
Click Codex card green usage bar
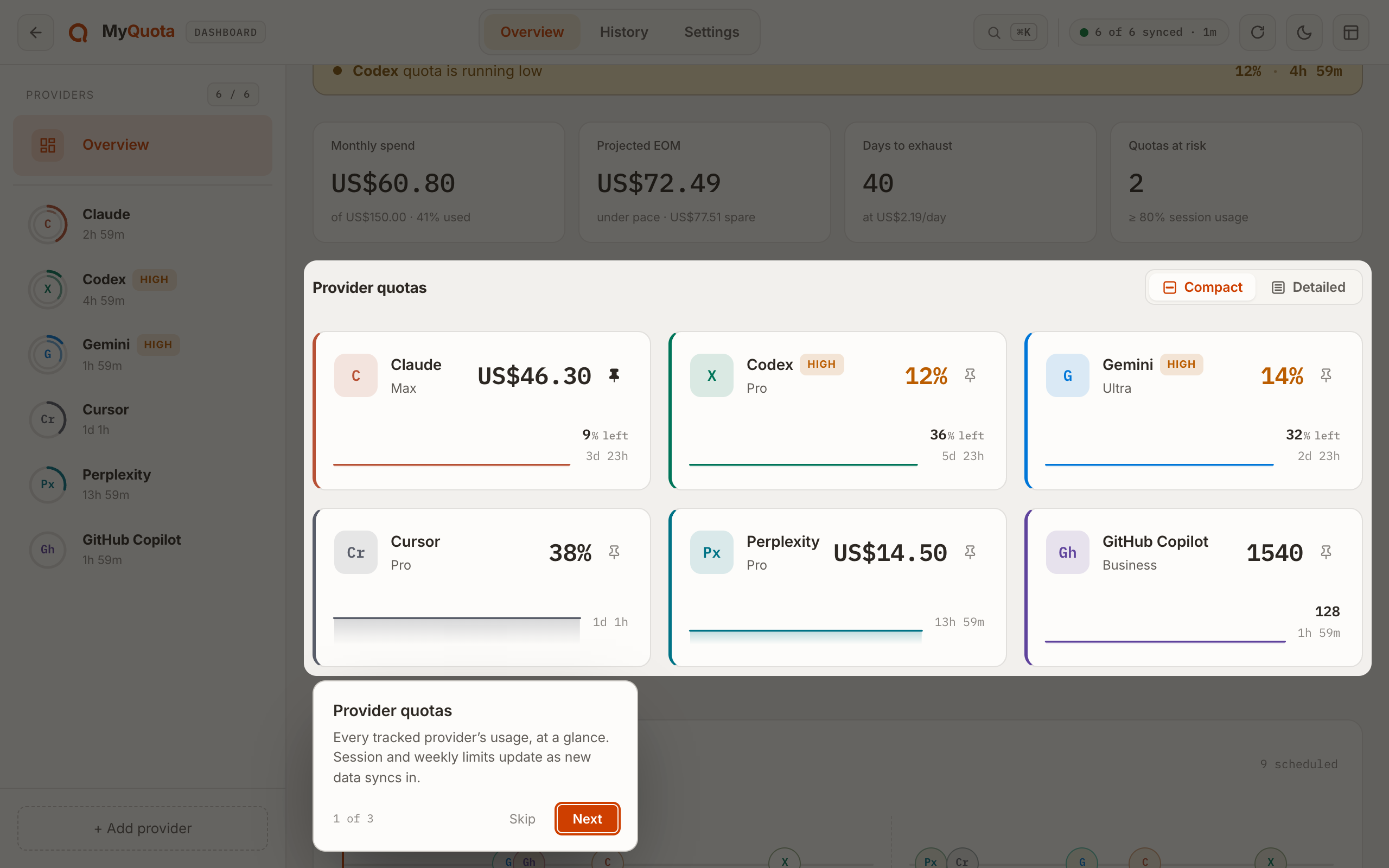point(803,464)
